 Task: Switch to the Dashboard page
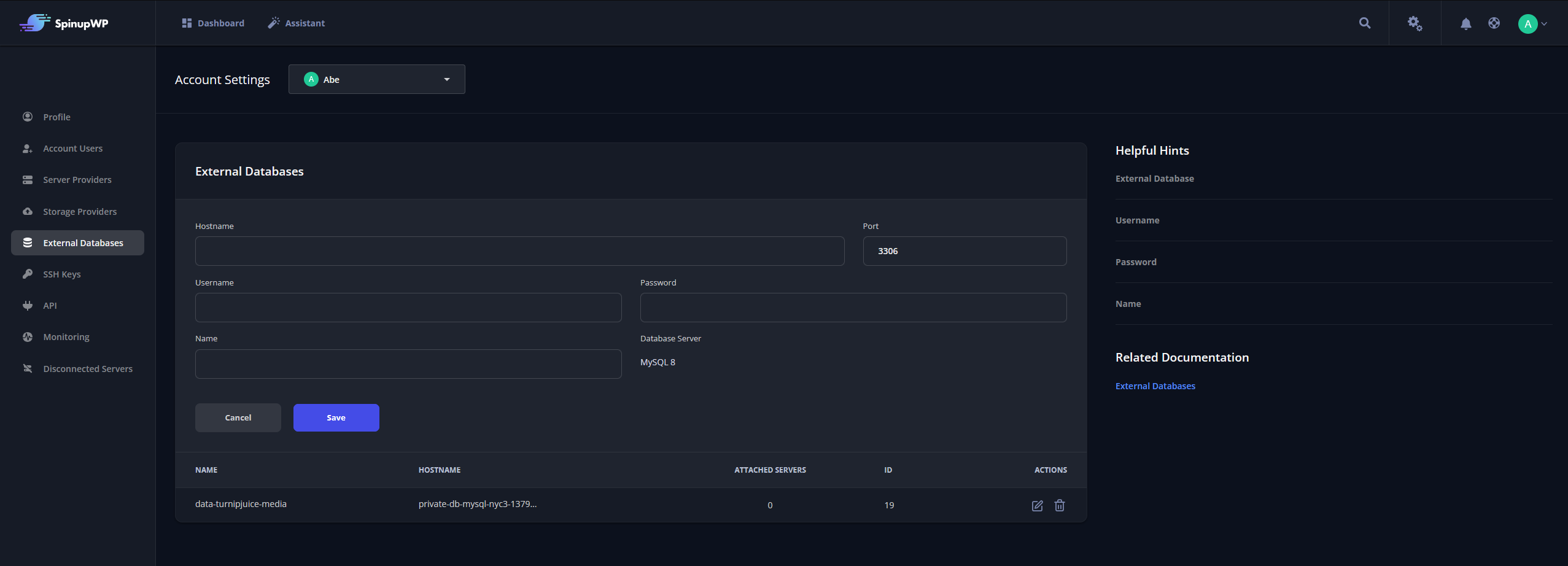220,23
